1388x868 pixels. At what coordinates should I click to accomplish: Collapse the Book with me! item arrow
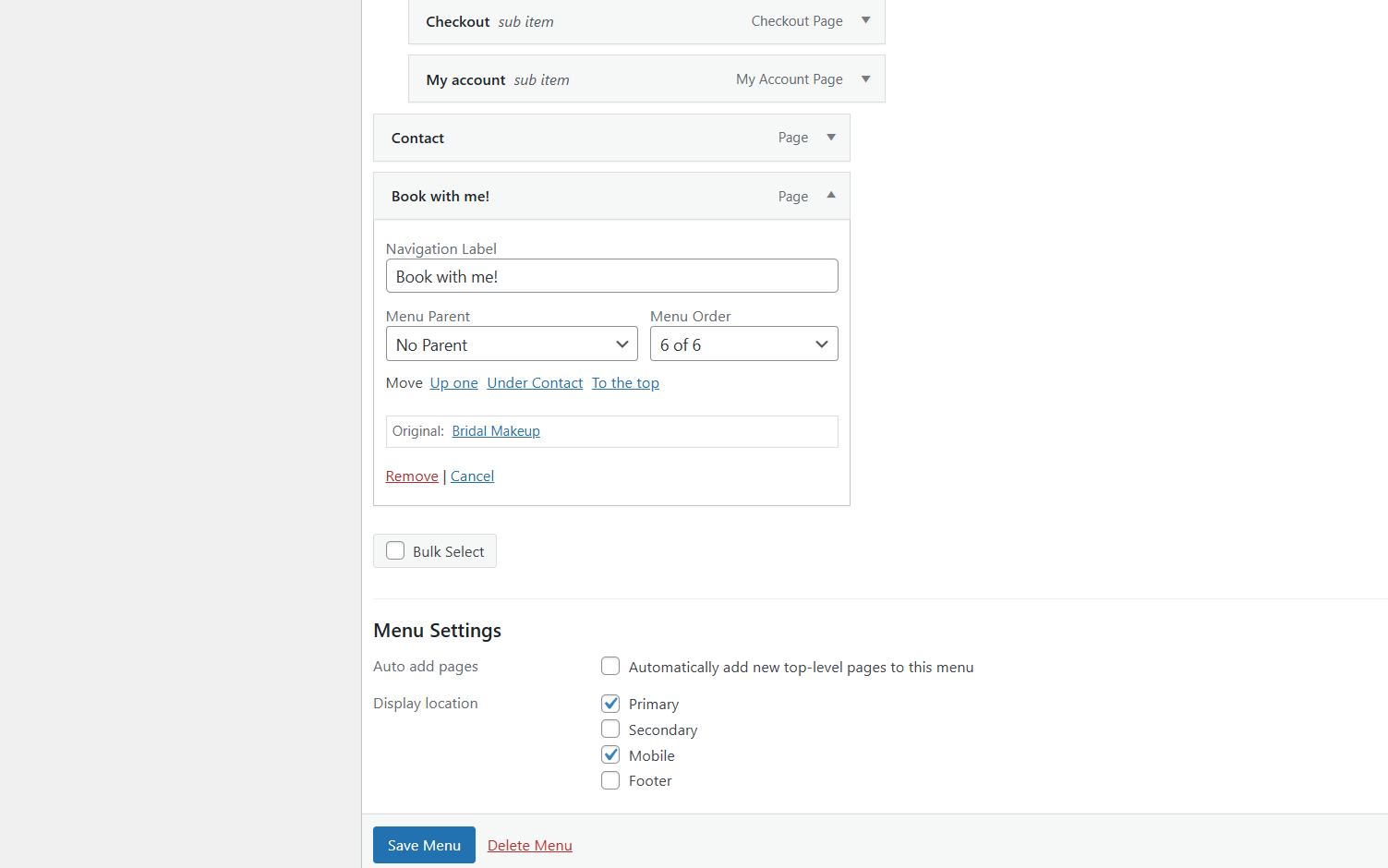(x=830, y=196)
